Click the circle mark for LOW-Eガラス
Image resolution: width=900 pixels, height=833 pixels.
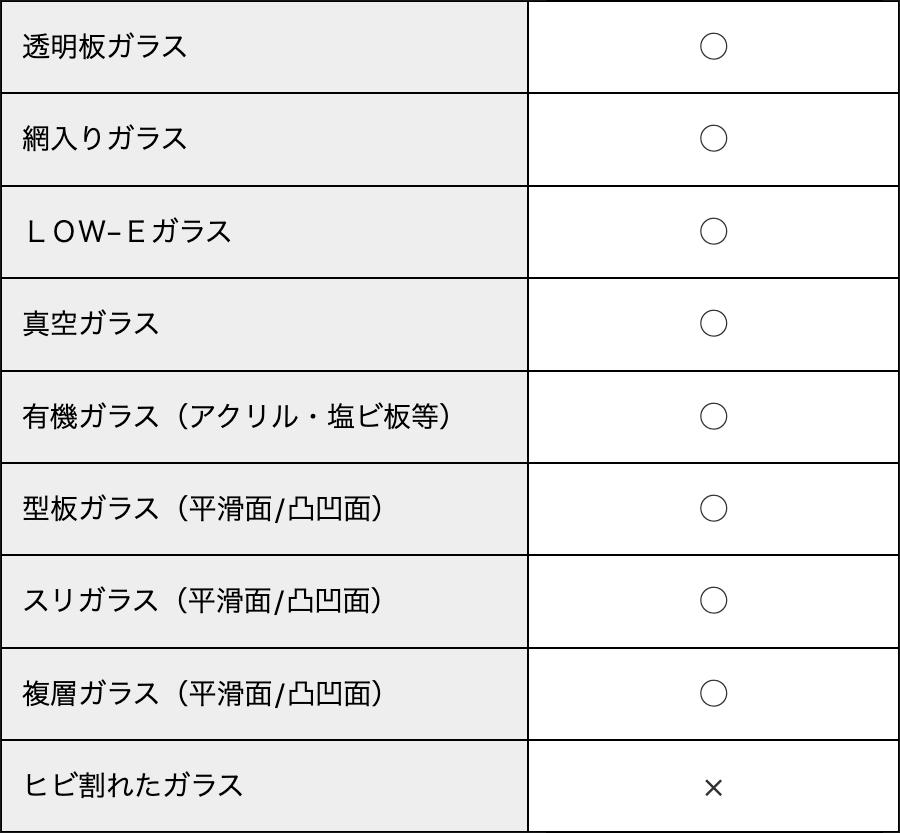pyautogui.click(x=713, y=232)
